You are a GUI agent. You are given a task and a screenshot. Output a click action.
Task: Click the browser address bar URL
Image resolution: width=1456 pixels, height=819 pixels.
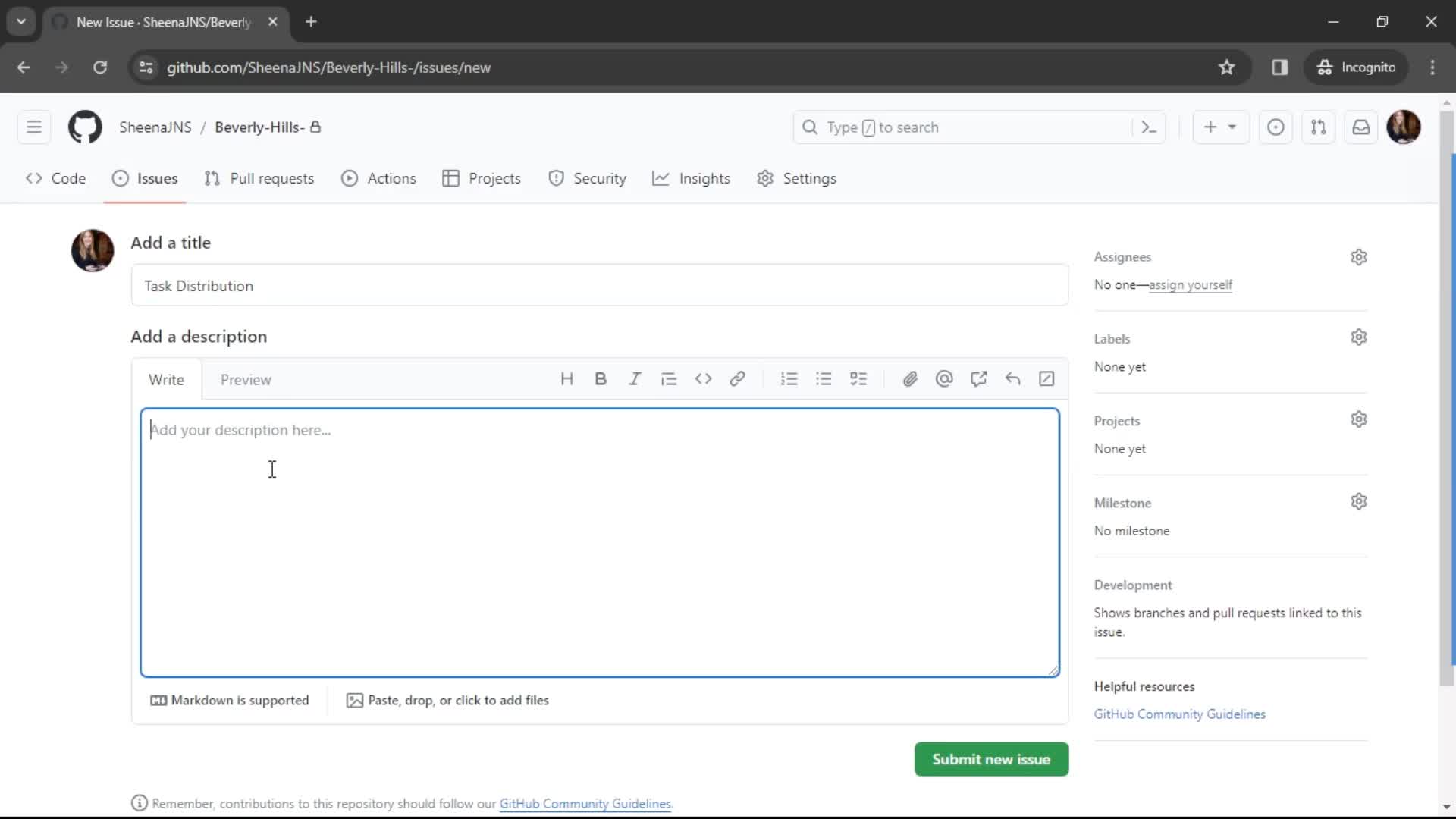[328, 67]
